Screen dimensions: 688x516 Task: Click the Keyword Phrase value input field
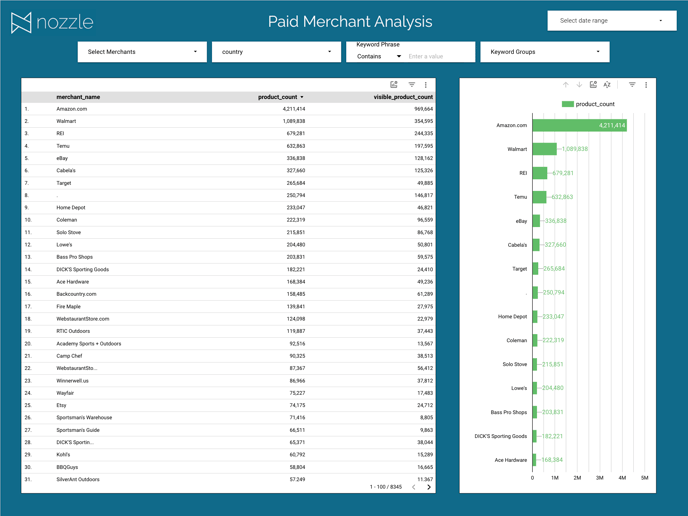coord(439,56)
